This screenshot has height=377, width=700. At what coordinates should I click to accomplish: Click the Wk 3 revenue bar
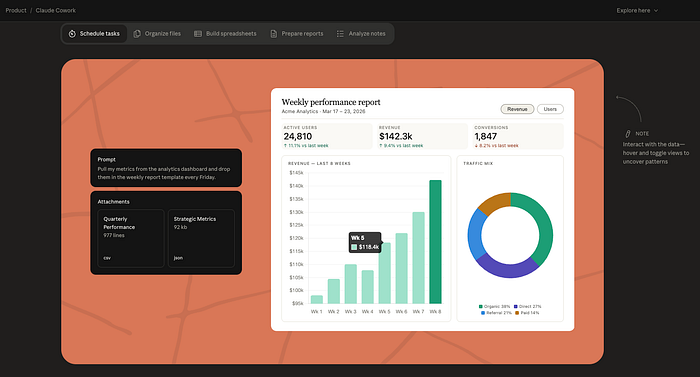[350, 284]
